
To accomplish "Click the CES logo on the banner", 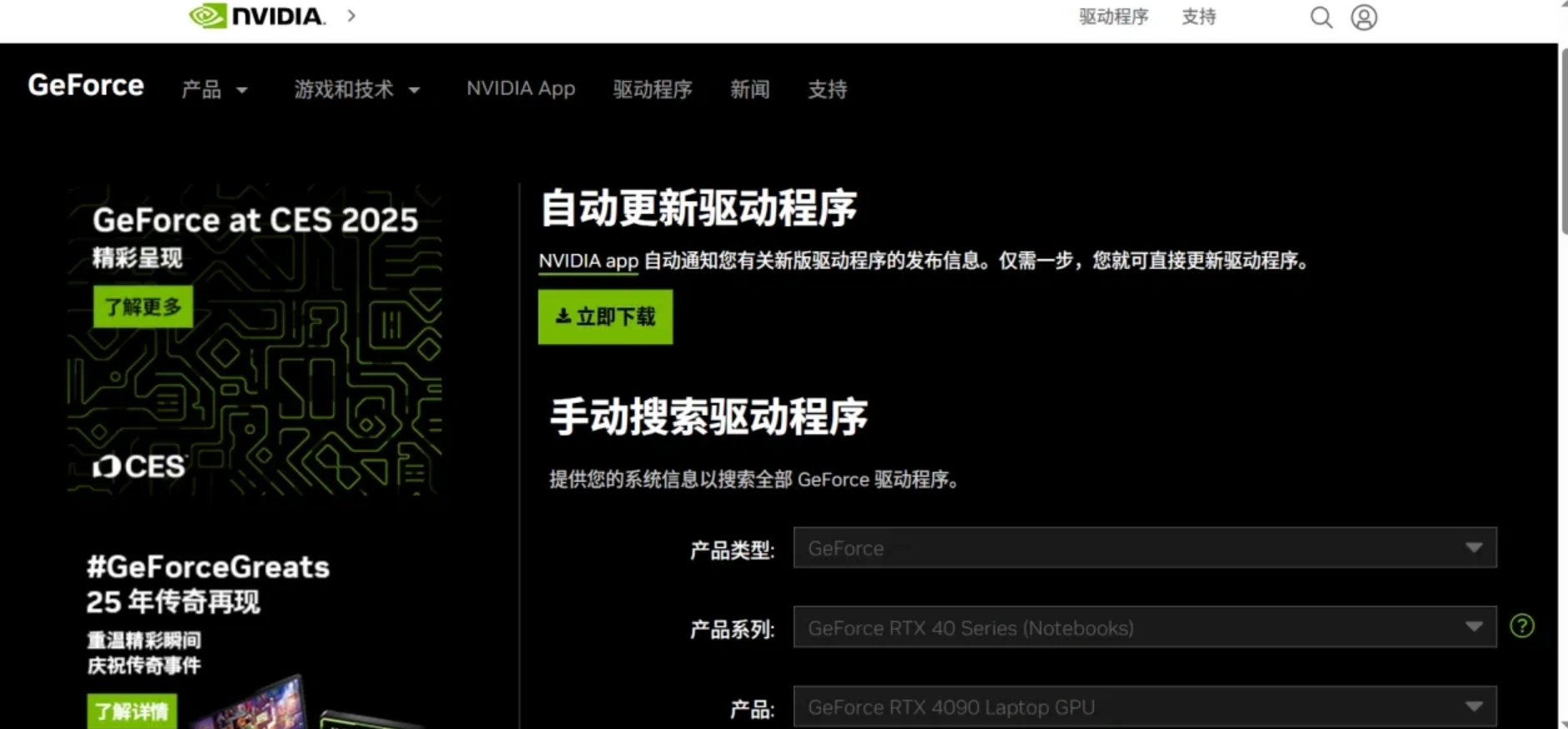I will click(139, 466).
